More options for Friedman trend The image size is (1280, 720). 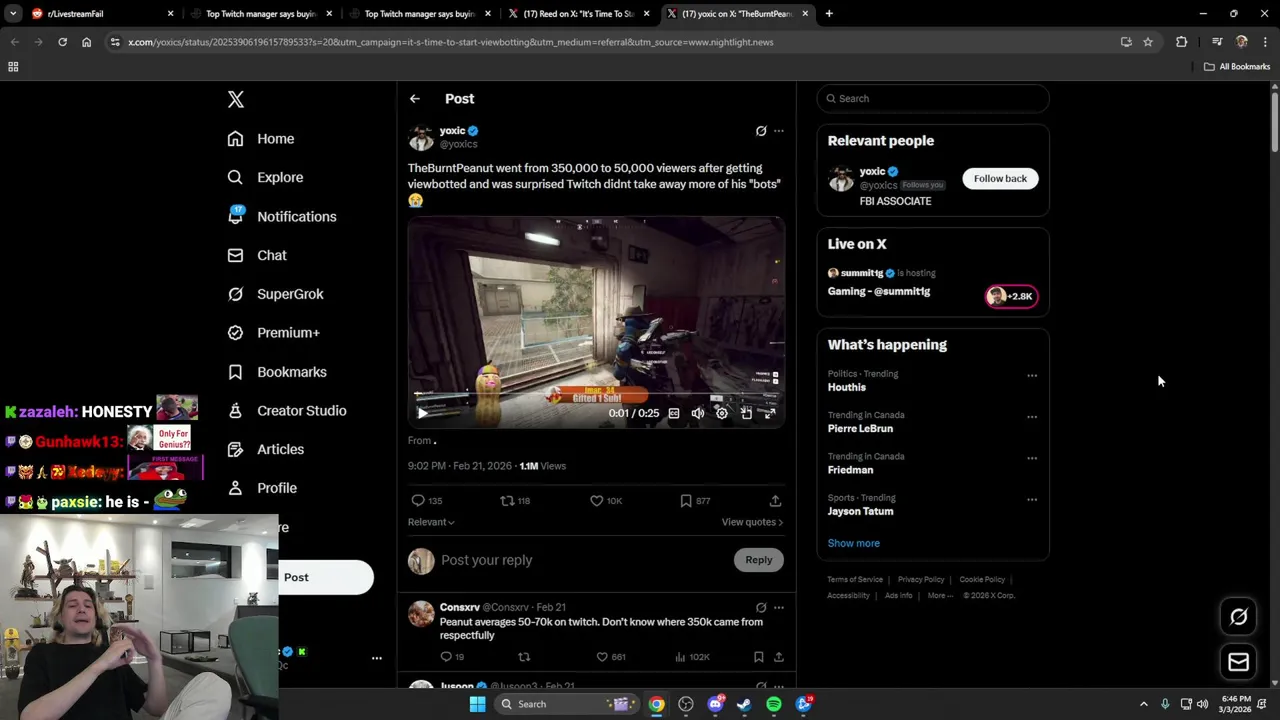(x=1032, y=458)
